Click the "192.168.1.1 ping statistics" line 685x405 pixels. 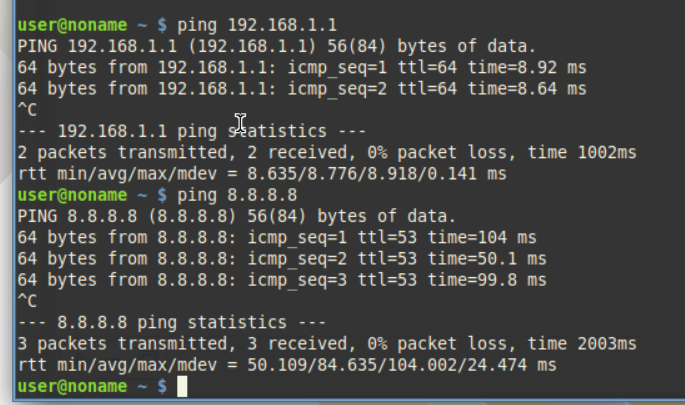(x=192, y=131)
